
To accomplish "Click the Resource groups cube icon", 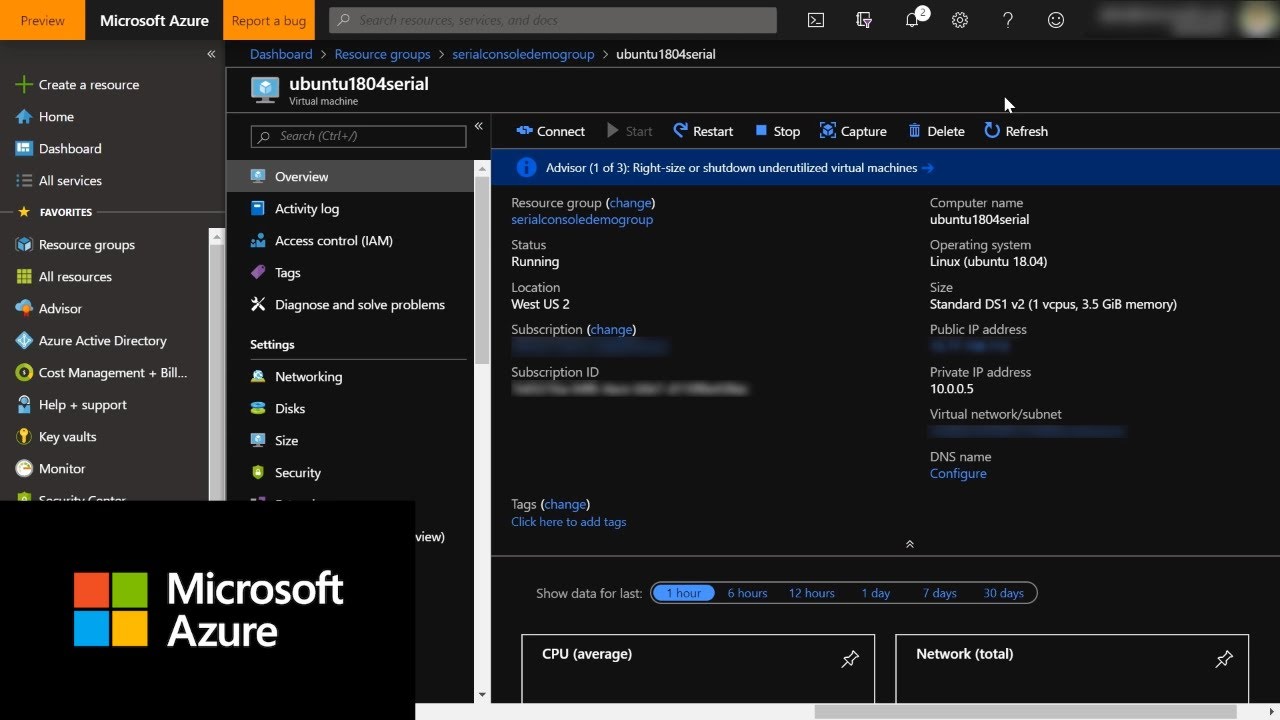I will pyautogui.click(x=24, y=245).
